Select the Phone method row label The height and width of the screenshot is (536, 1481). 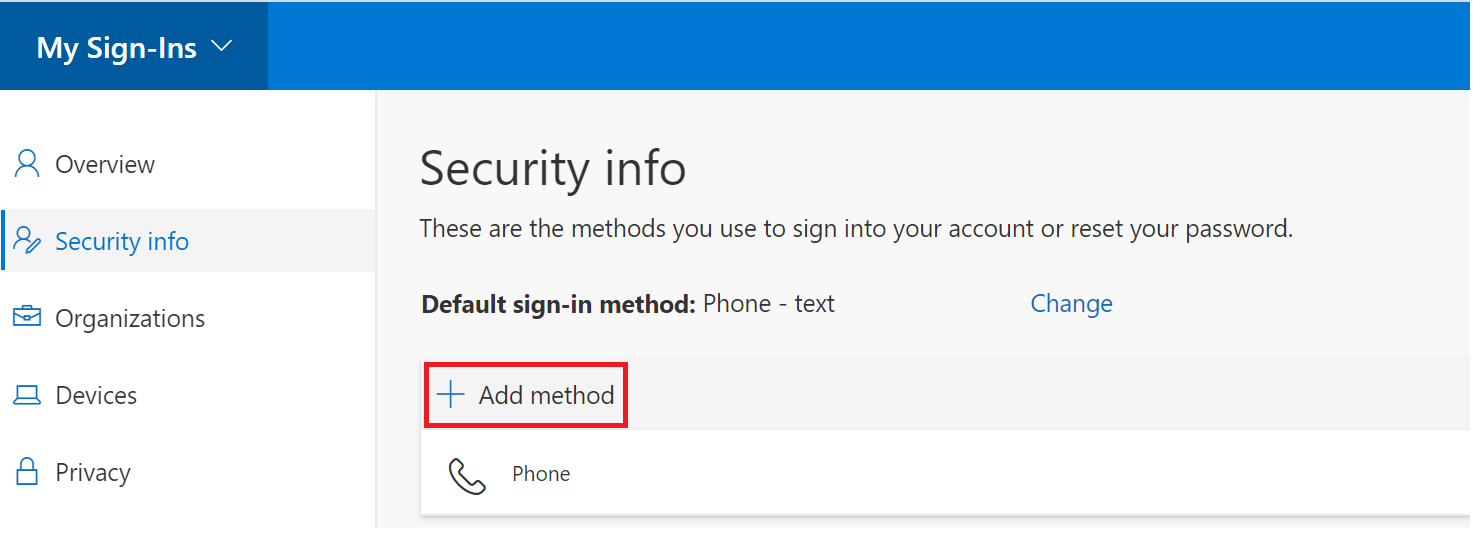(541, 474)
